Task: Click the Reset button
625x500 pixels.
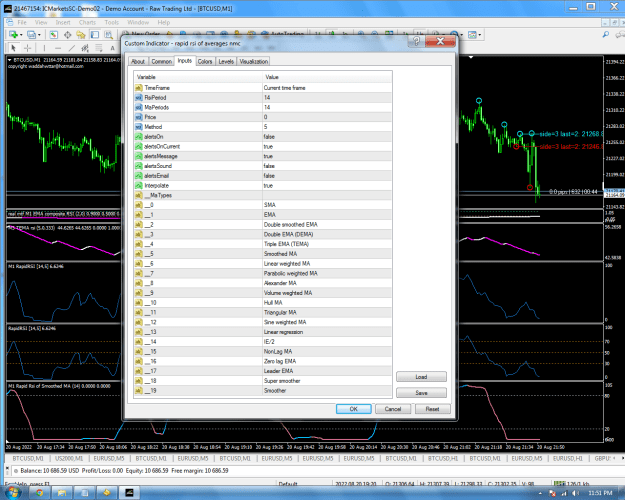Action: 432,409
